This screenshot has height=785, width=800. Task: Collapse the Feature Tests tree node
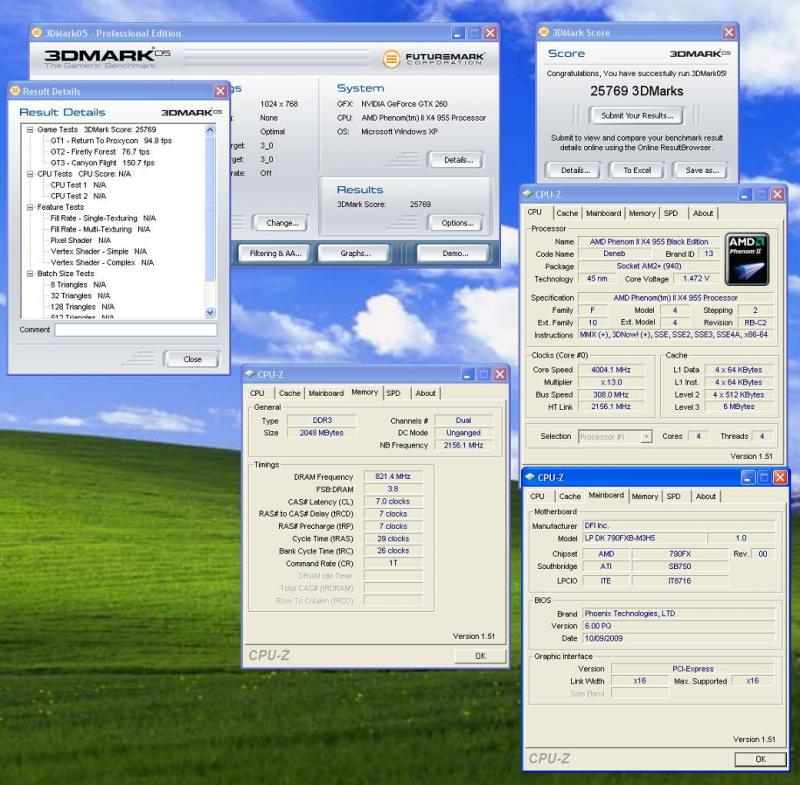(x=30, y=207)
